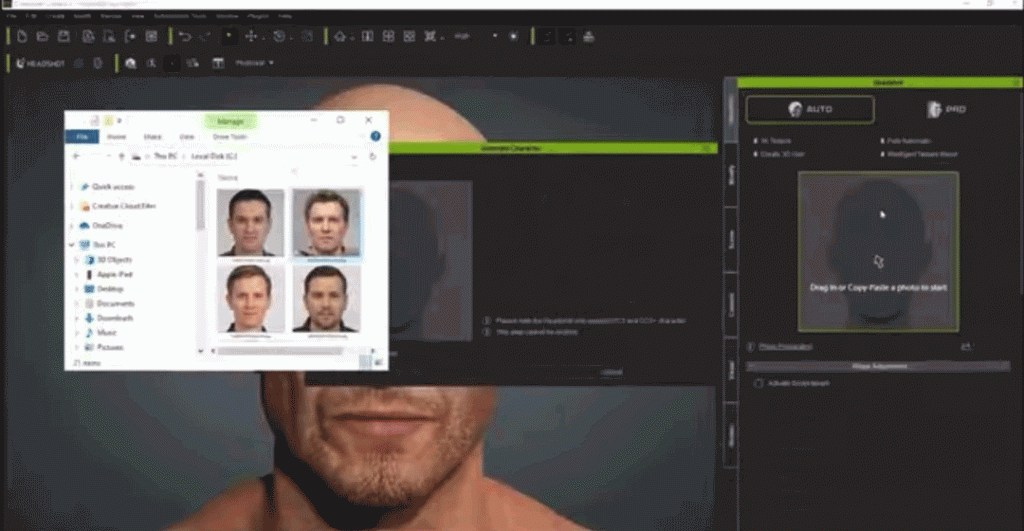Click the Import icon with arrow in top toolbar
The height and width of the screenshot is (531, 1024).
click(130, 37)
